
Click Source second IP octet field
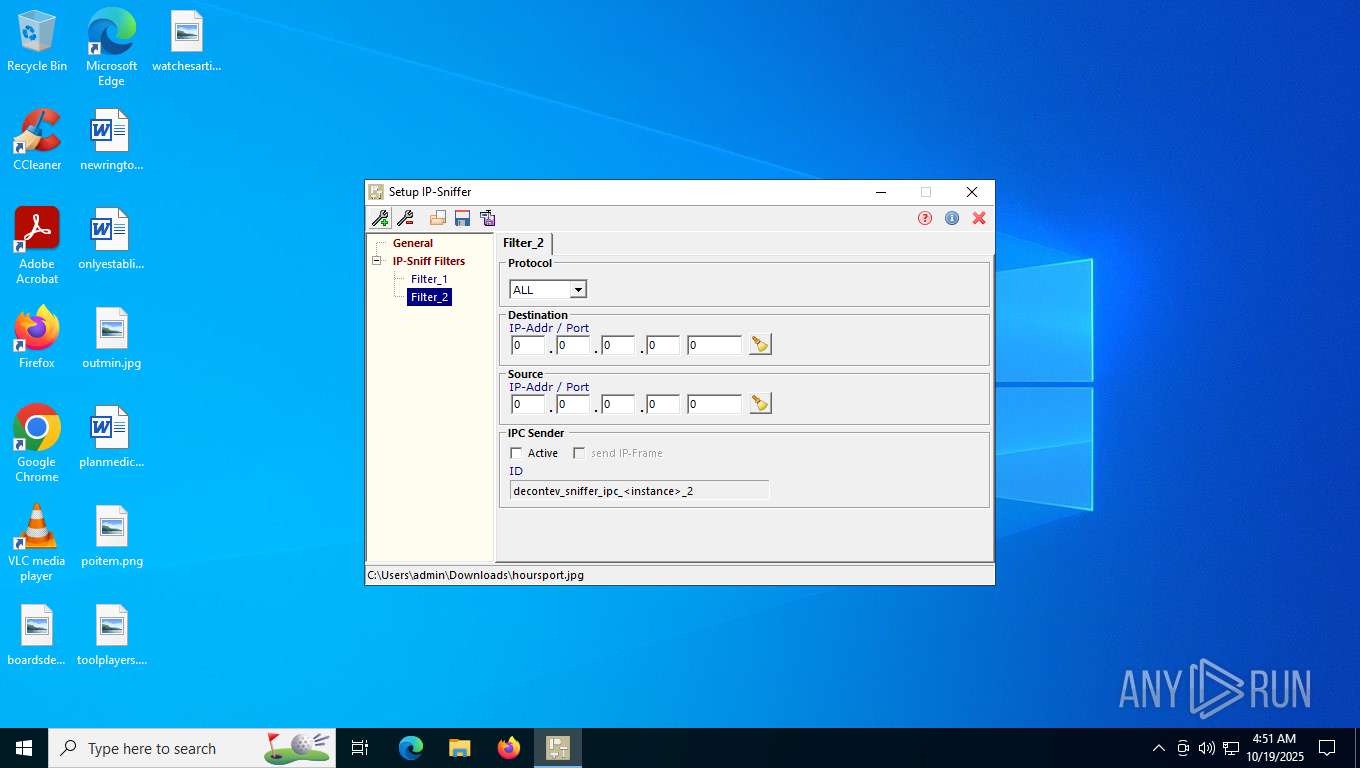(573, 404)
